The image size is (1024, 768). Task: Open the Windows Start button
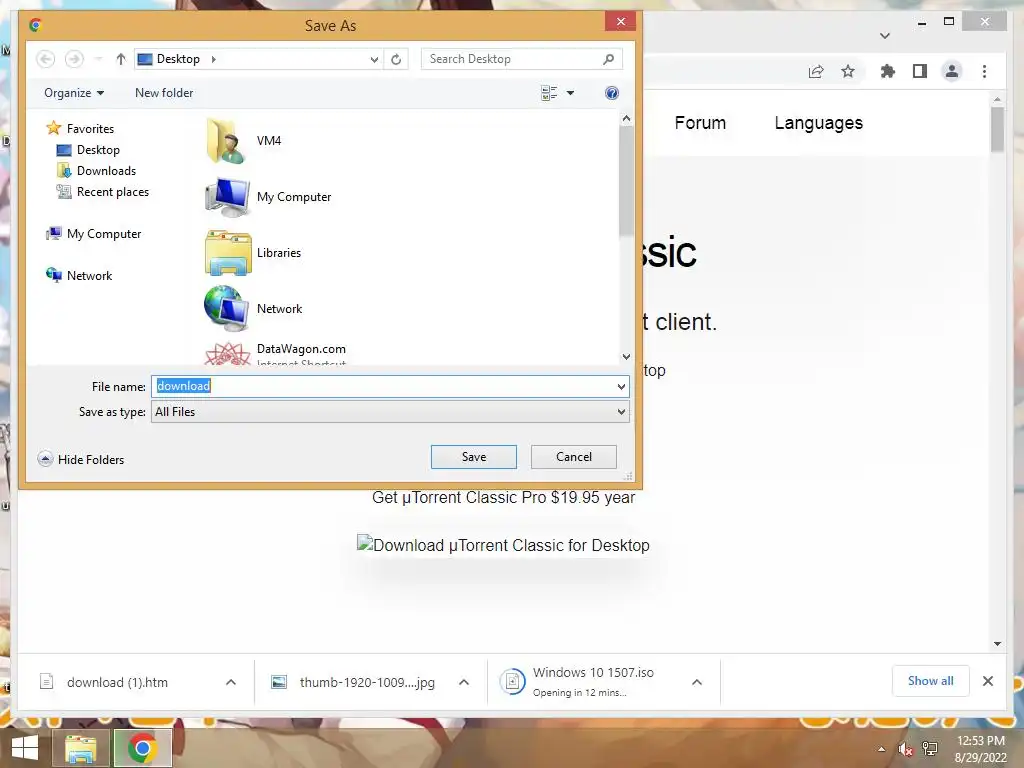point(25,748)
